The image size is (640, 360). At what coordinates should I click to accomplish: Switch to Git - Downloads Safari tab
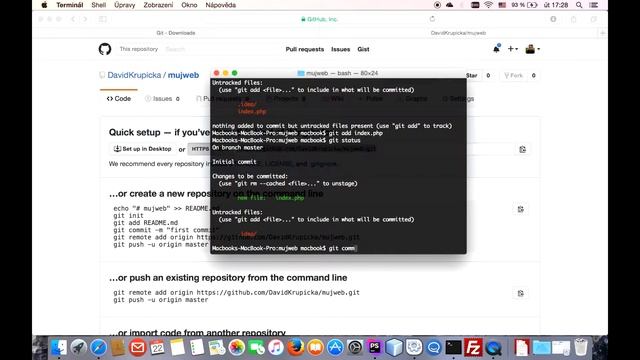(x=176, y=33)
